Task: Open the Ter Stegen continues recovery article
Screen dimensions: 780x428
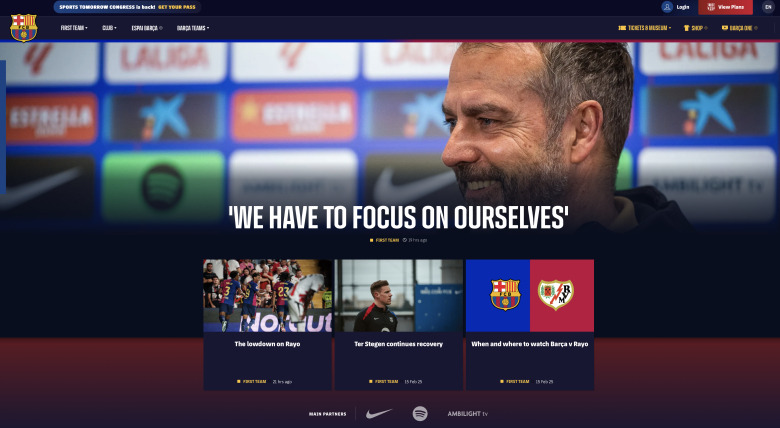Action: (398, 344)
